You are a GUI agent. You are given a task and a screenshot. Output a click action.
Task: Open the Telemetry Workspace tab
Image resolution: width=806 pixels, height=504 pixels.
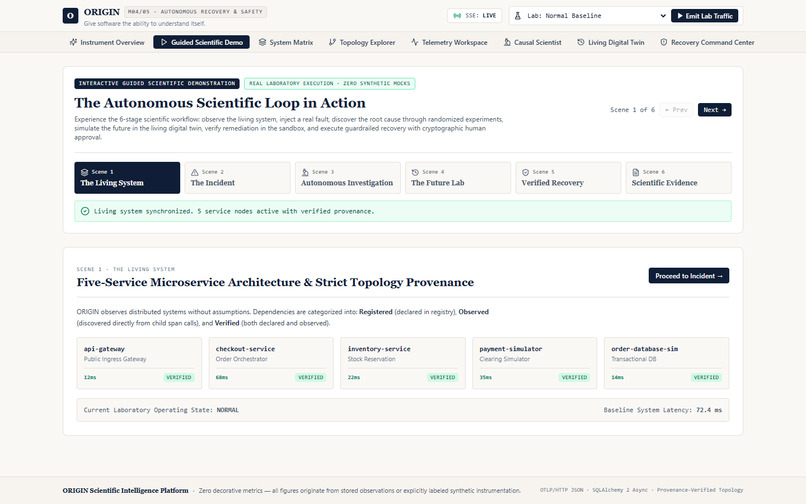point(450,42)
